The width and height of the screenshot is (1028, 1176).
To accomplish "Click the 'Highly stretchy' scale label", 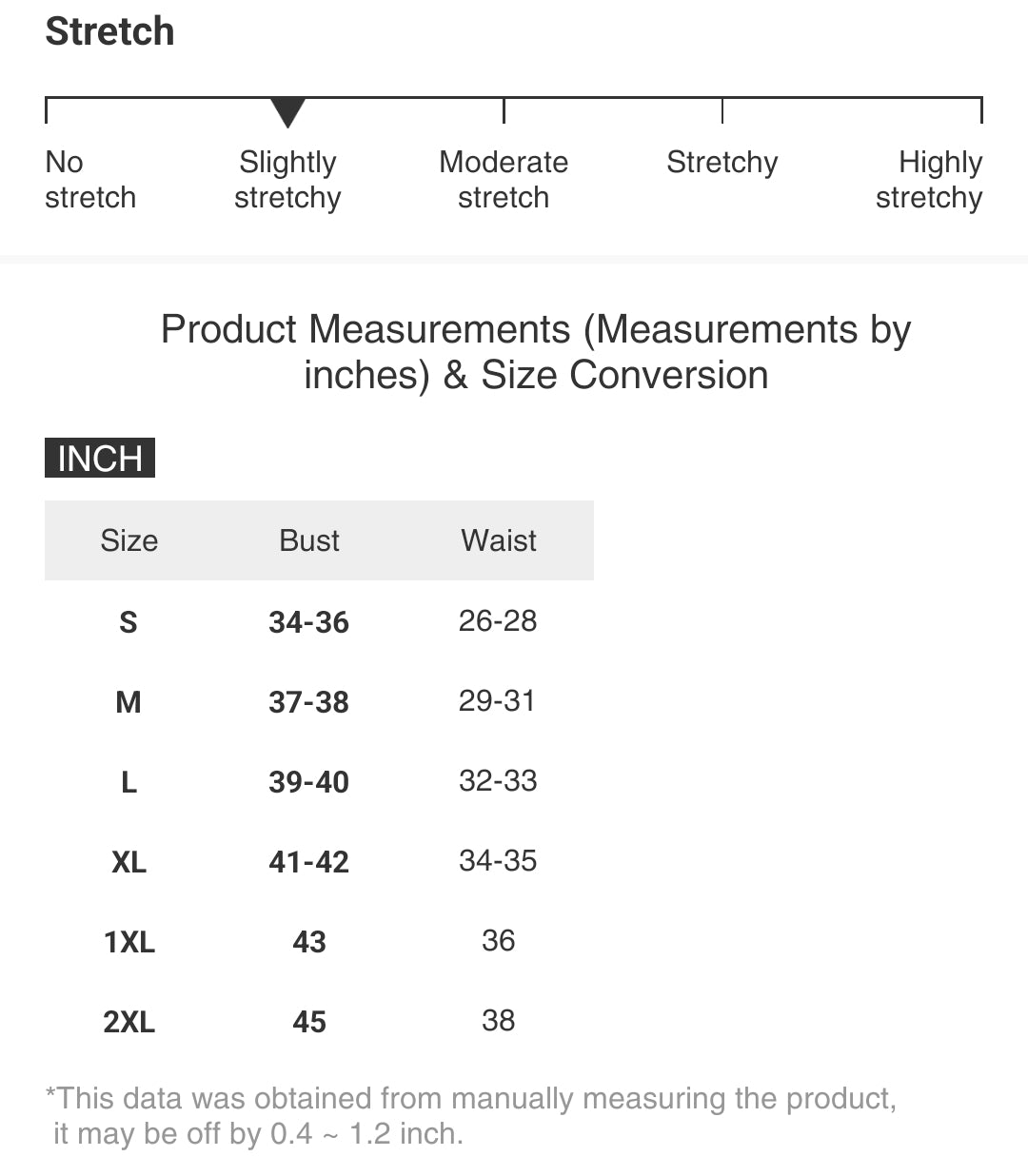I will coord(930,180).
